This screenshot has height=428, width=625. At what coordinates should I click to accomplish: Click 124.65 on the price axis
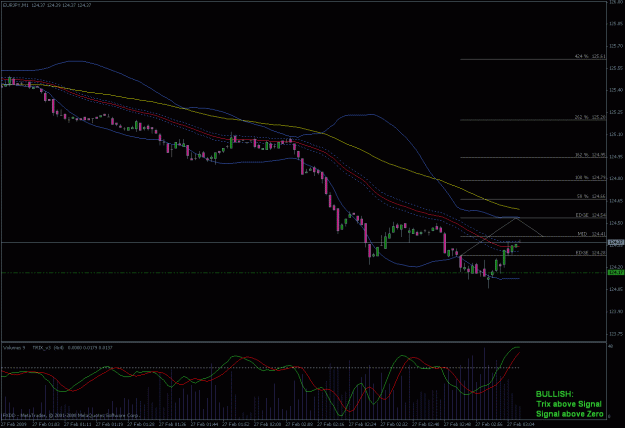pos(616,200)
